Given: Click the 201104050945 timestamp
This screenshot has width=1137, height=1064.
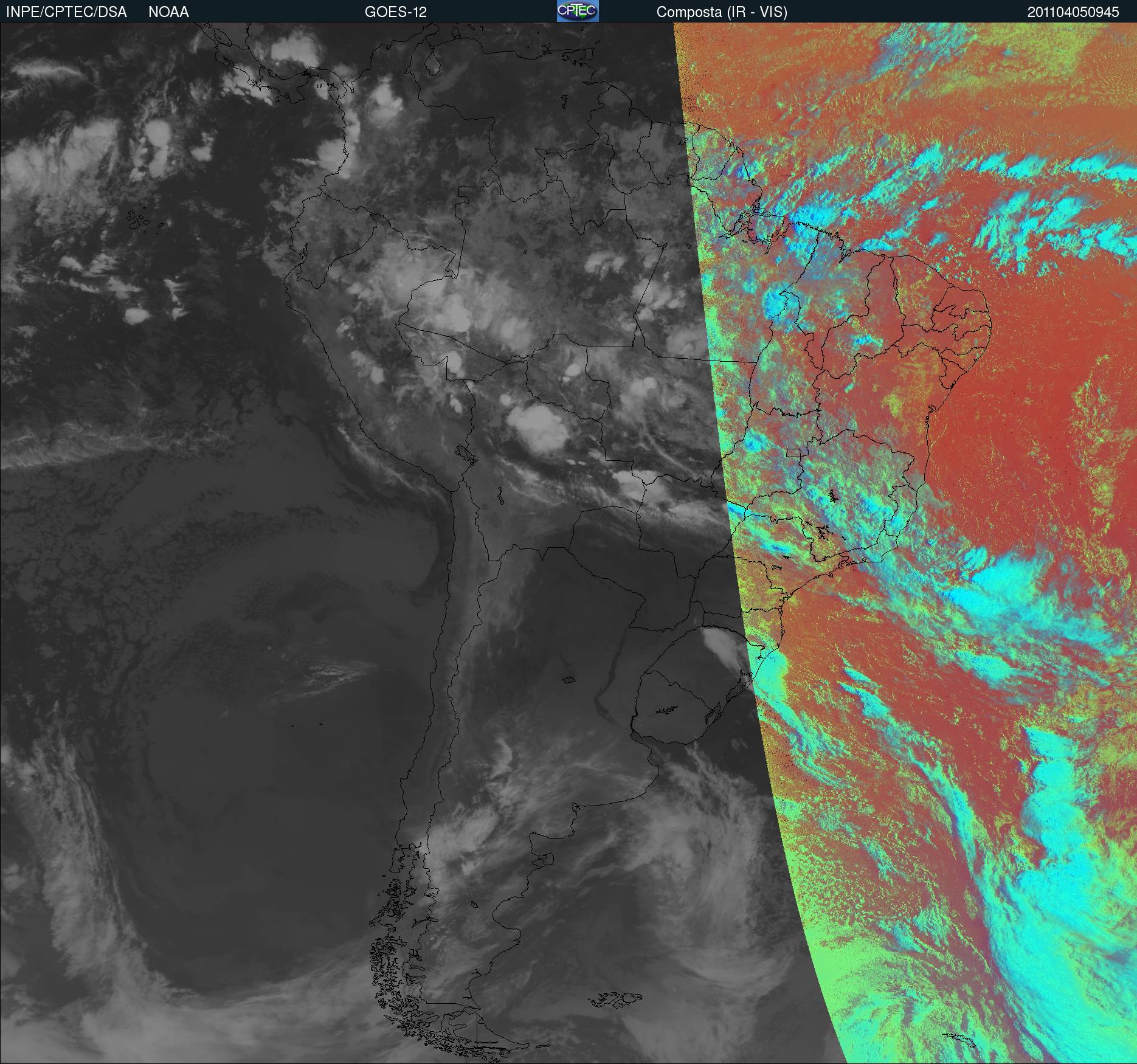Looking at the screenshot, I should [x=1073, y=12].
